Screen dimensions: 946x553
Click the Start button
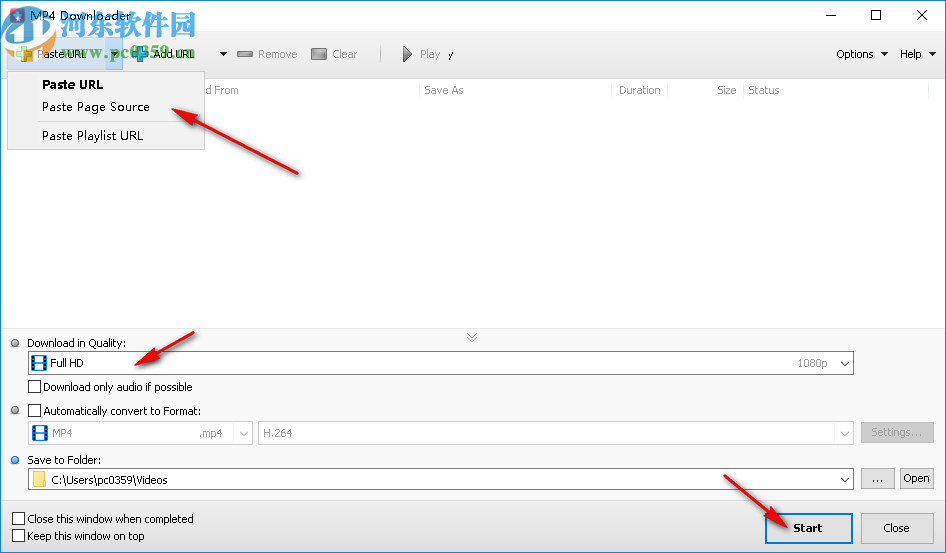[808, 528]
